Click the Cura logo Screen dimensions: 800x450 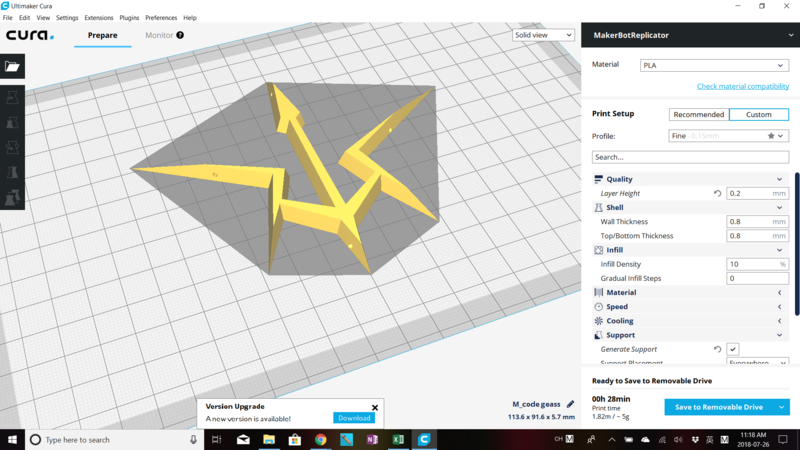pos(30,35)
